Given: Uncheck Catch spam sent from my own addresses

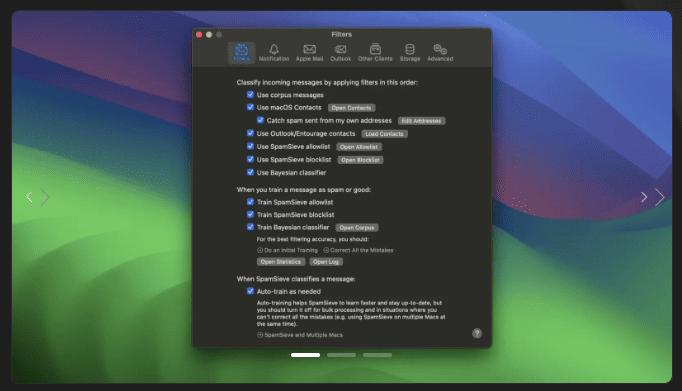Looking at the screenshot, I should [x=260, y=120].
